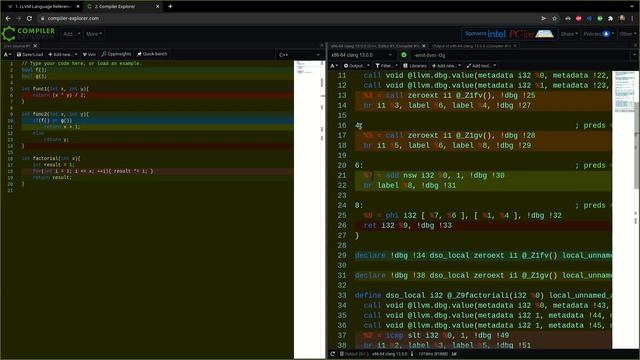Close the x86-64 clang 13.0.0 compiler pane tab
The height and width of the screenshot is (360, 640).
pos(424,46)
